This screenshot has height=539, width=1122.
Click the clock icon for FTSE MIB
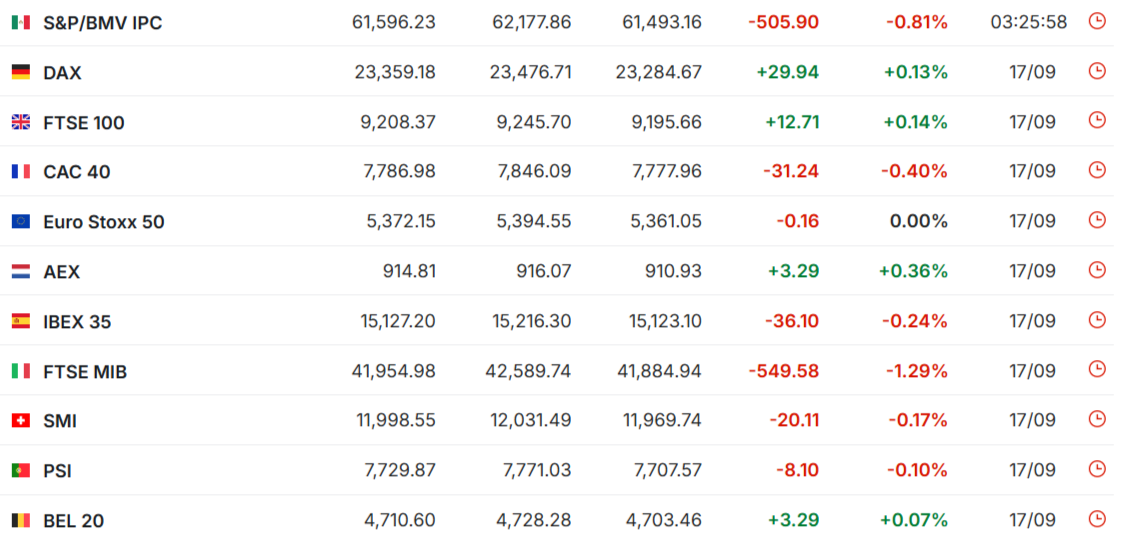(1096, 370)
